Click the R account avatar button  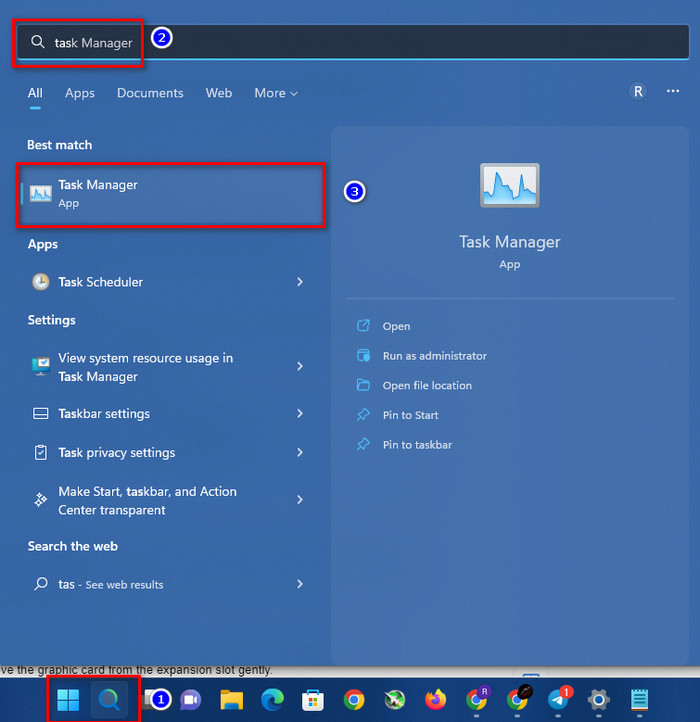tap(638, 91)
